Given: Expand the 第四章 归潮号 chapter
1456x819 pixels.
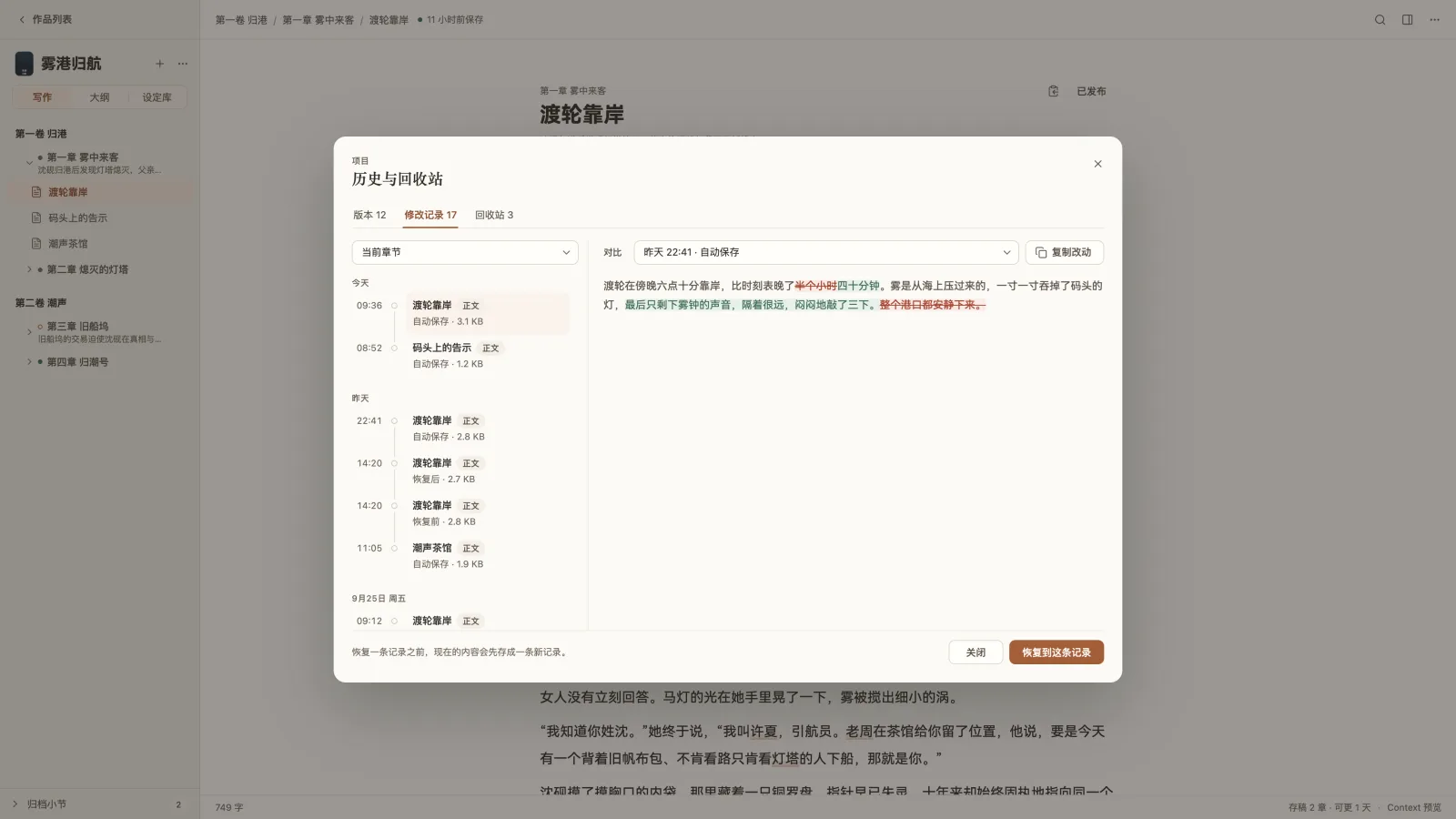Looking at the screenshot, I should coord(29,362).
